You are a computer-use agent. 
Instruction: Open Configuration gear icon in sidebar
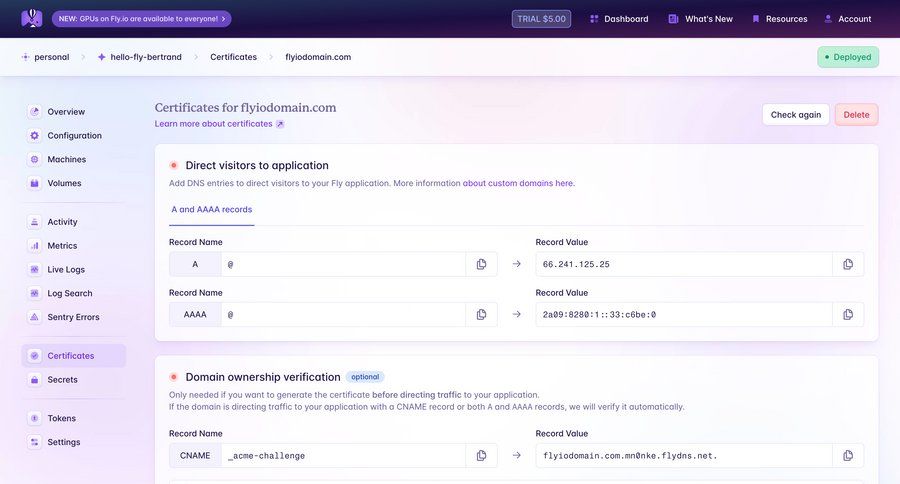[34, 135]
